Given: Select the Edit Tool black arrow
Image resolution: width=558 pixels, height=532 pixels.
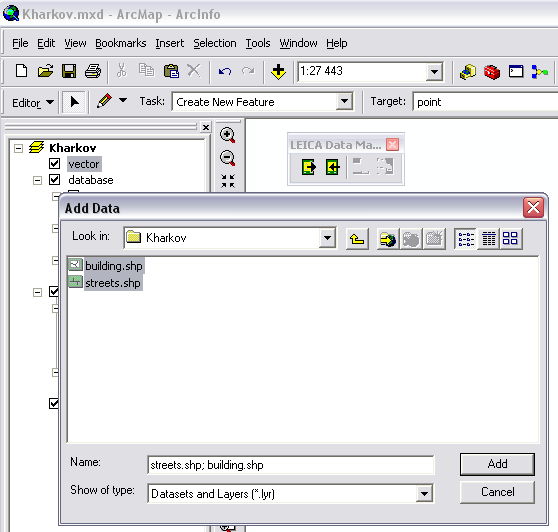Looking at the screenshot, I should click(x=74, y=102).
